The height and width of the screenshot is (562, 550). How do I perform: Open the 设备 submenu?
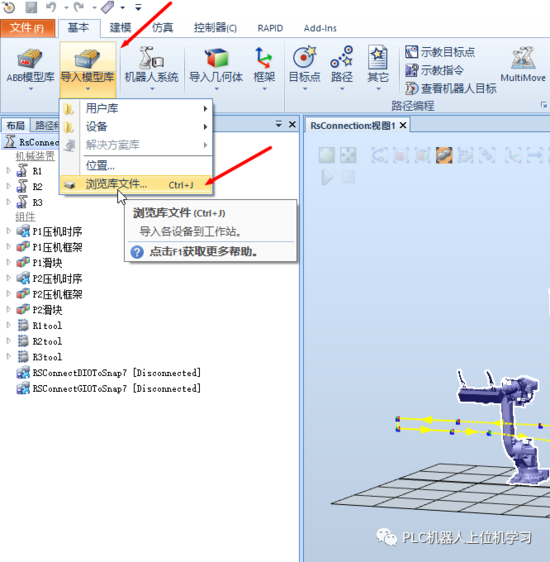tap(136, 127)
